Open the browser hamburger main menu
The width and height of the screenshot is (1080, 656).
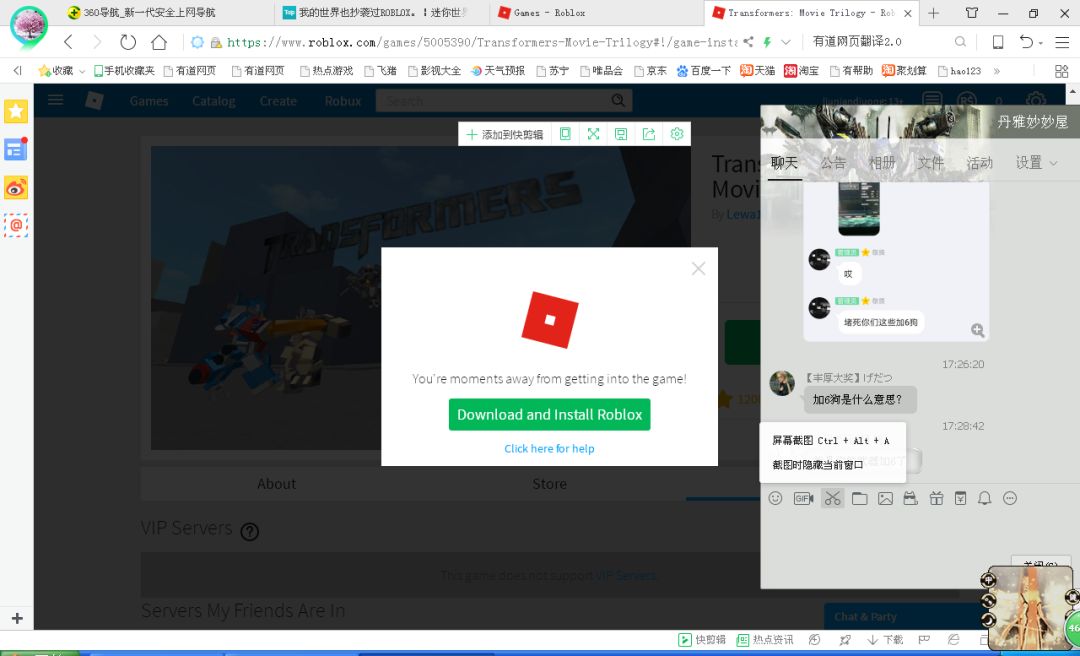pyautogui.click(x=1061, y=42)
